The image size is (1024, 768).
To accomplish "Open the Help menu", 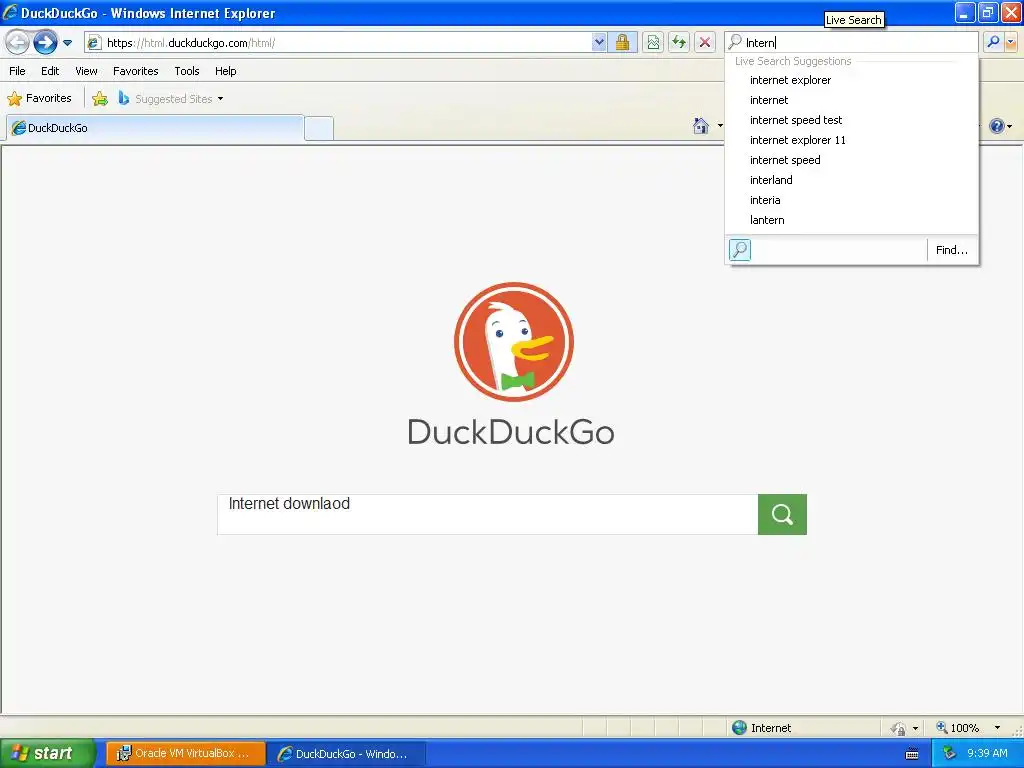I will tap(225, 71).
